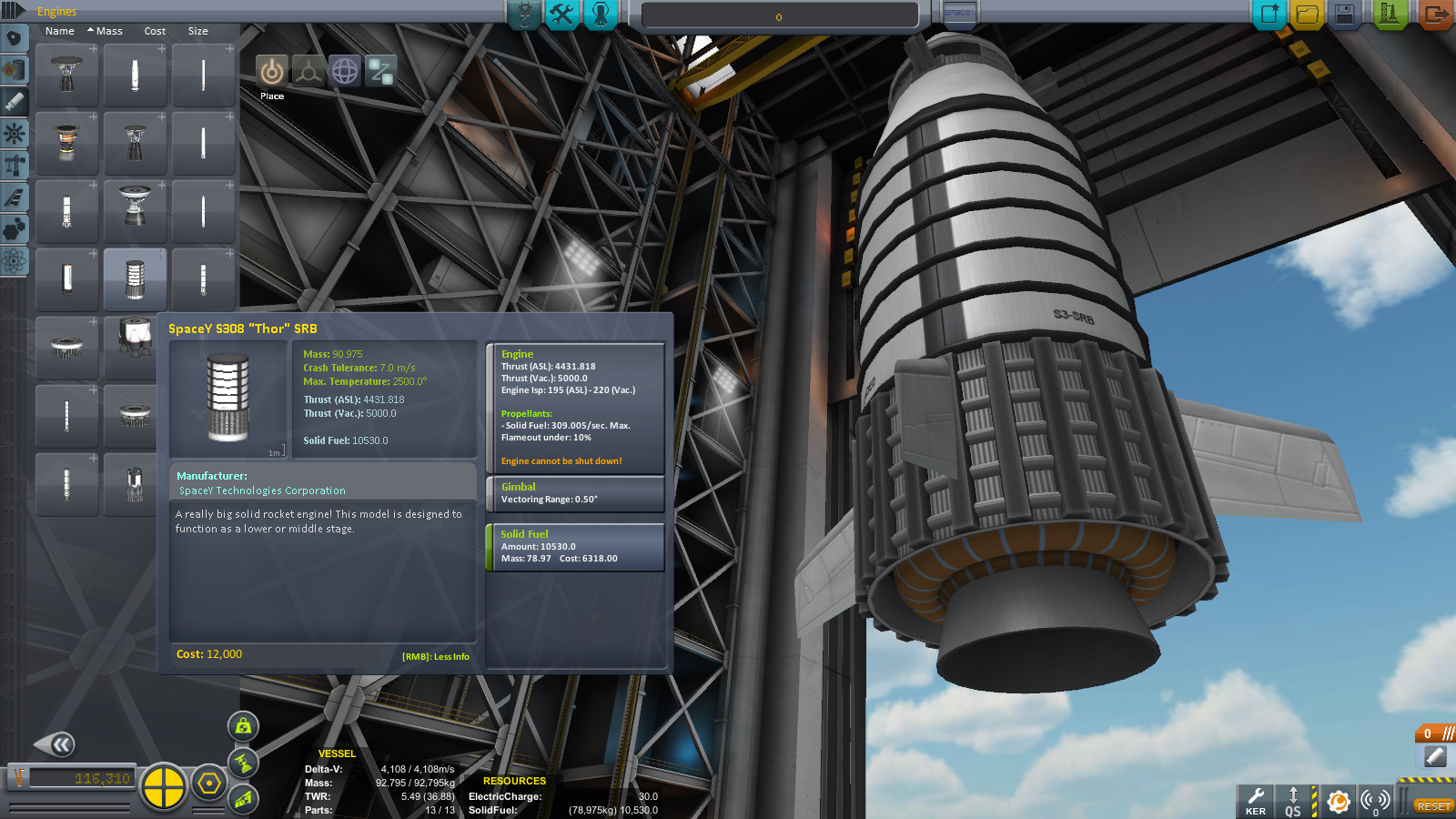The image size is (1456, 819).
Task: Open the Engines category icon
Action: 15,102
